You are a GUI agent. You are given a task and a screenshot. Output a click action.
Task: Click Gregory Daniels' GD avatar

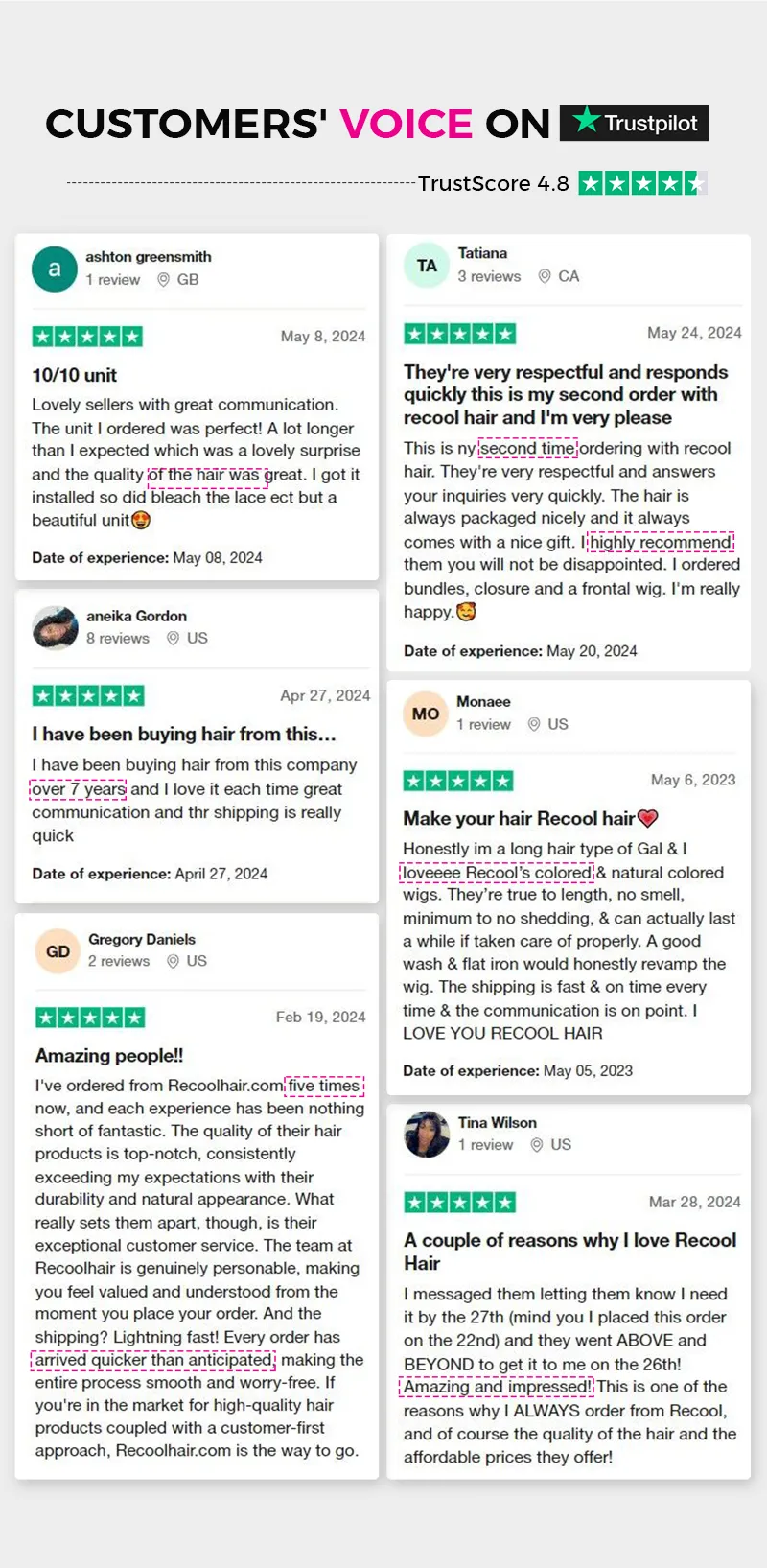58,951
